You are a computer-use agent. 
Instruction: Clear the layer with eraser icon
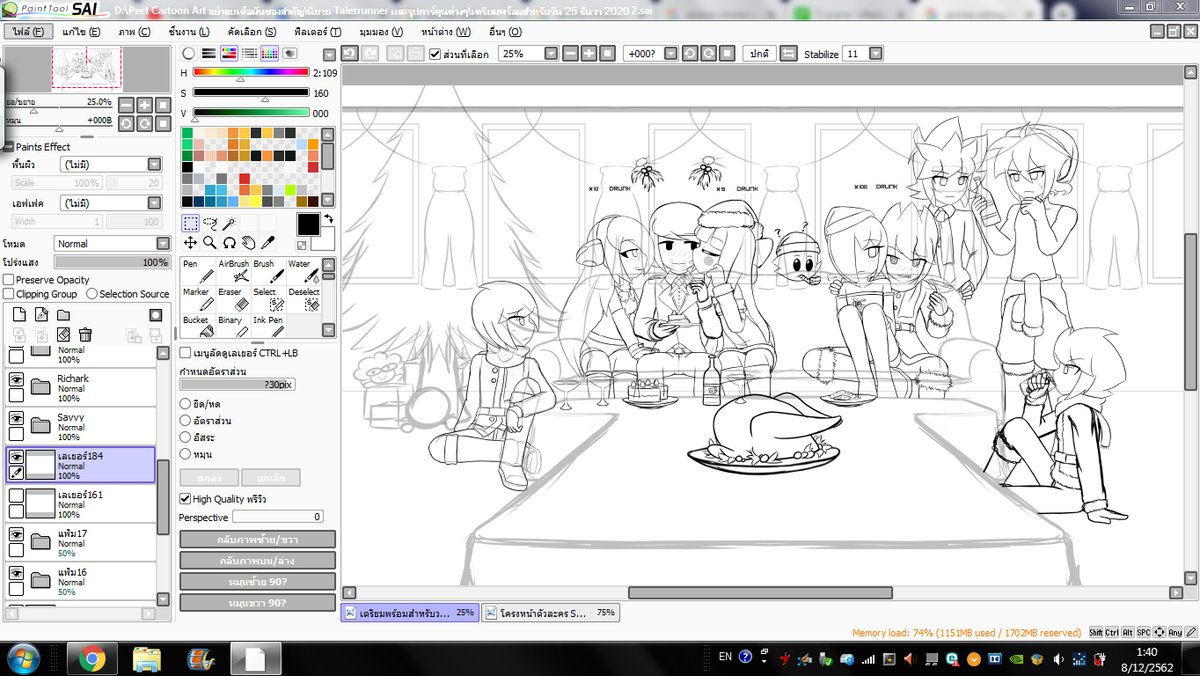click(x=63, y=334)
